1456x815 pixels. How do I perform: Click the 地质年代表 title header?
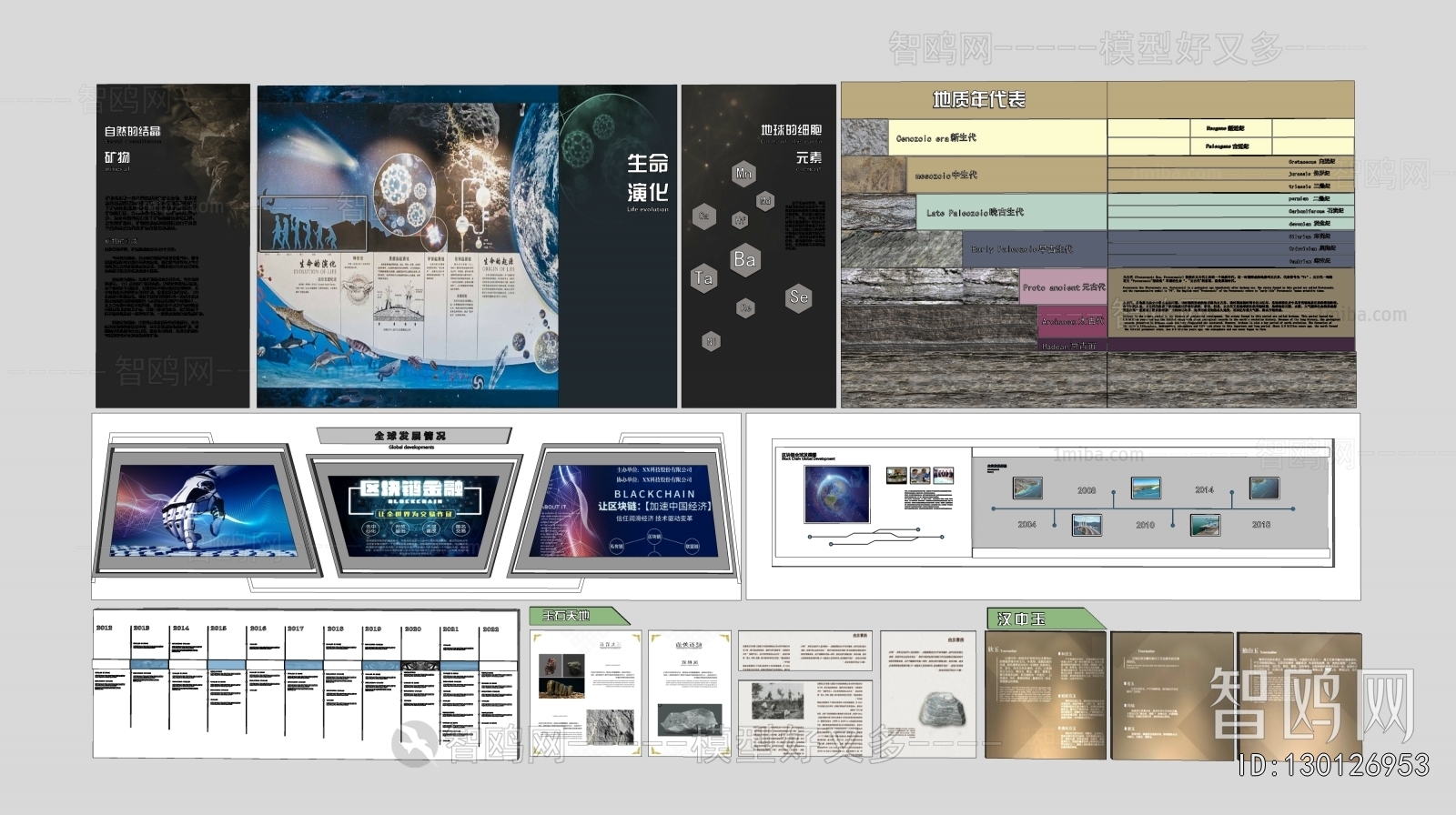(978, 99)
